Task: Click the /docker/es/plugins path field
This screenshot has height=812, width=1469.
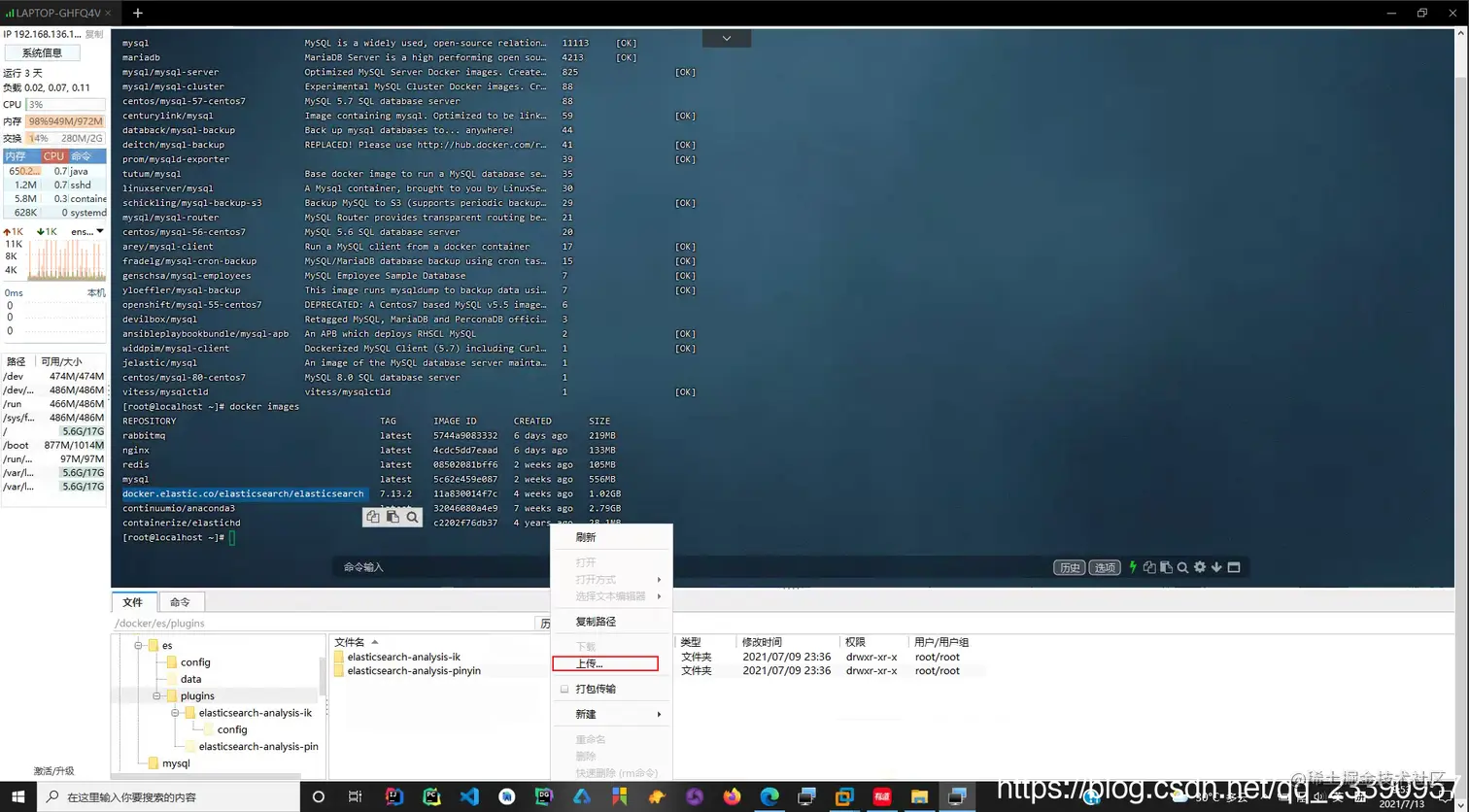Action: [324, 623]
